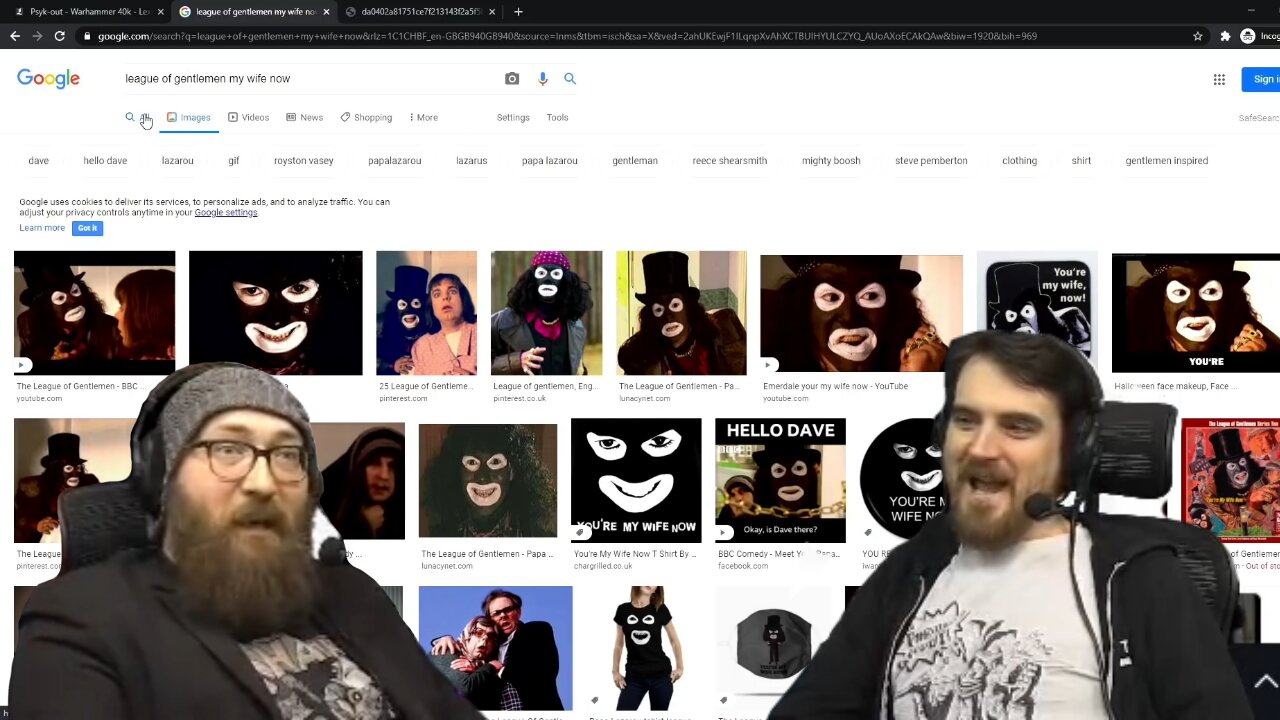This screenshot has height=720, width=1280.
Task: Open the Google settings link
Action: 226,213
